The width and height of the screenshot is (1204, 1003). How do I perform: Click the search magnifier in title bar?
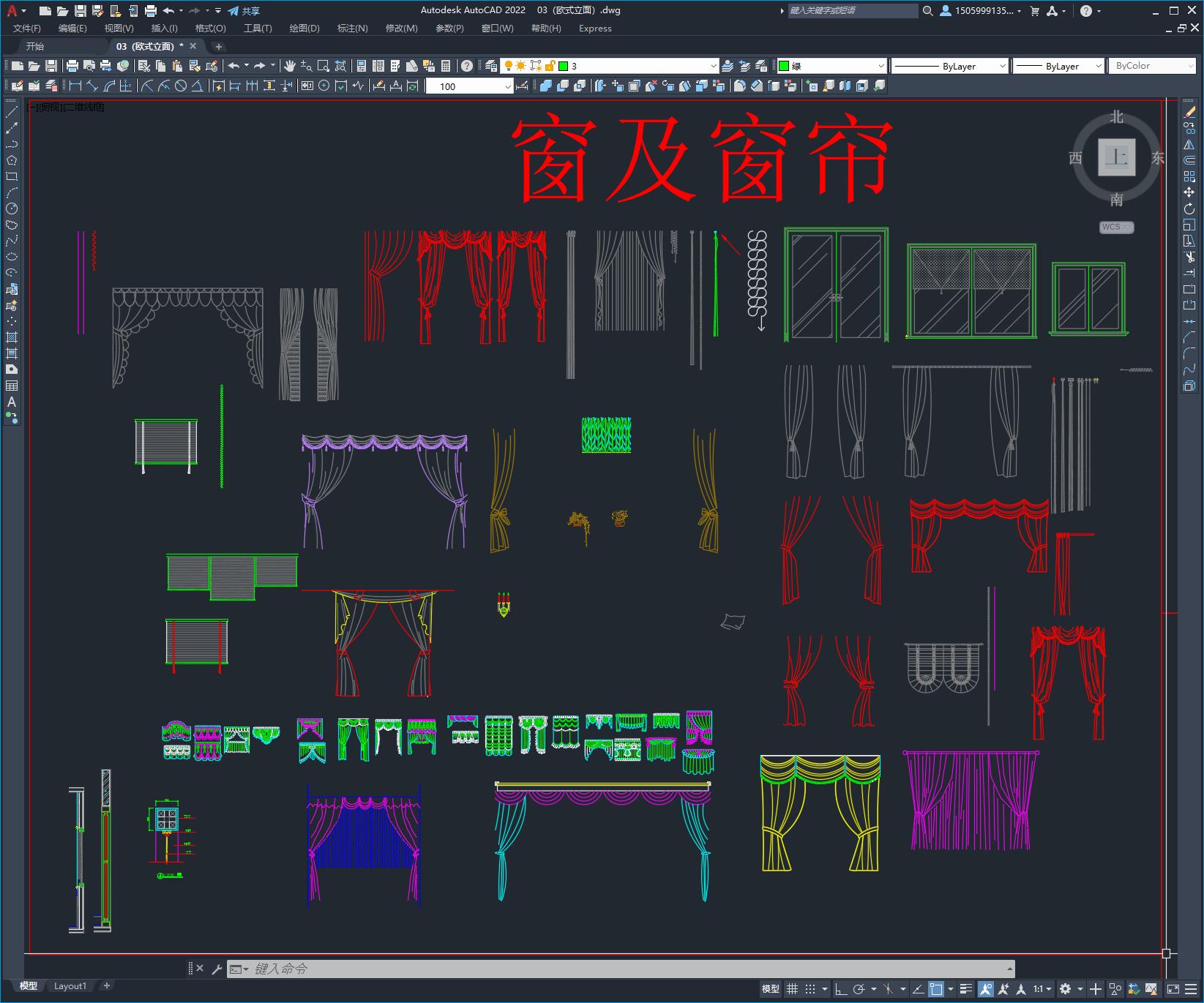[928, 11]
